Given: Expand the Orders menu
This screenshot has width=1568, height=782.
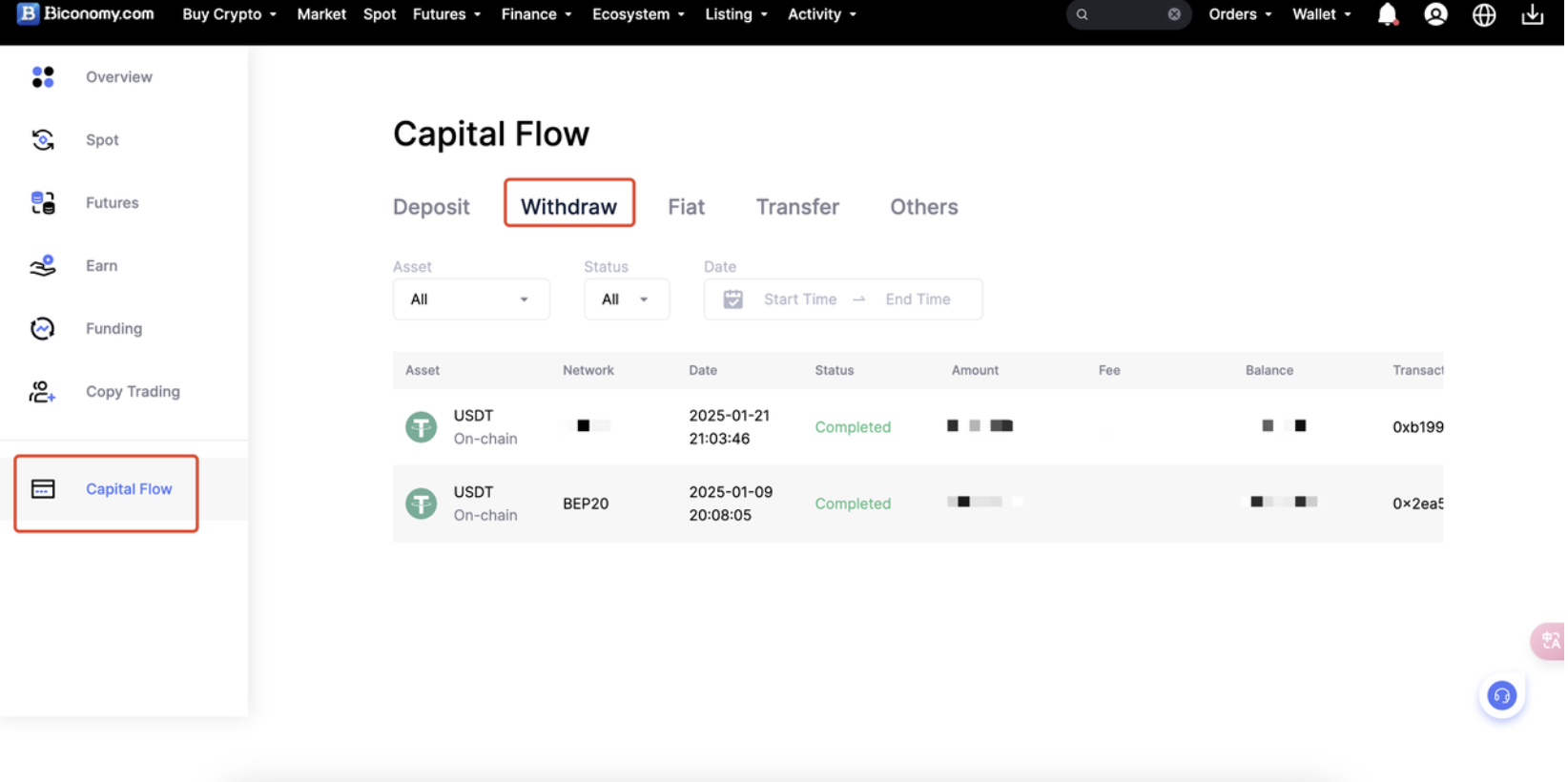Looking at the screenshot, I should point(1239,14).
